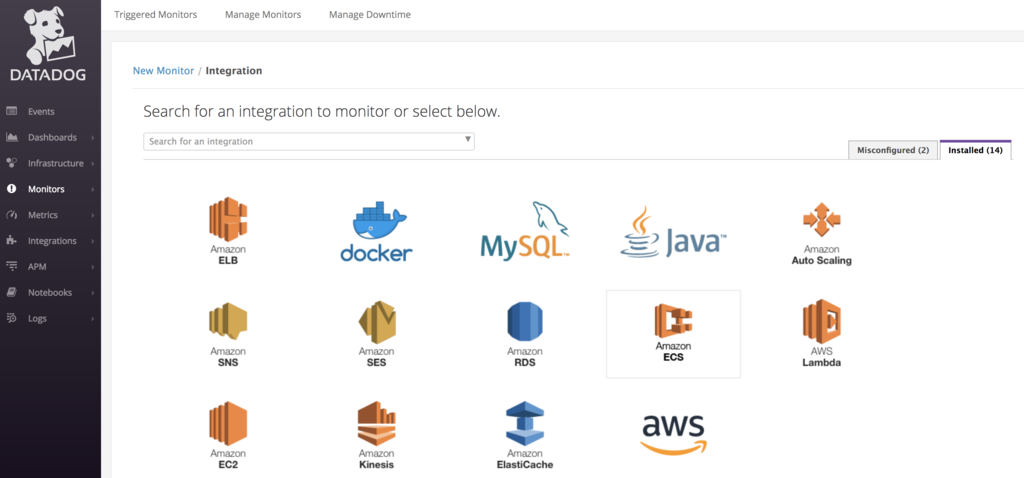The width and height of the screenshot is (1024, 478).
Task: Open the Manage Monitors top menu
Action: point(263,14)
